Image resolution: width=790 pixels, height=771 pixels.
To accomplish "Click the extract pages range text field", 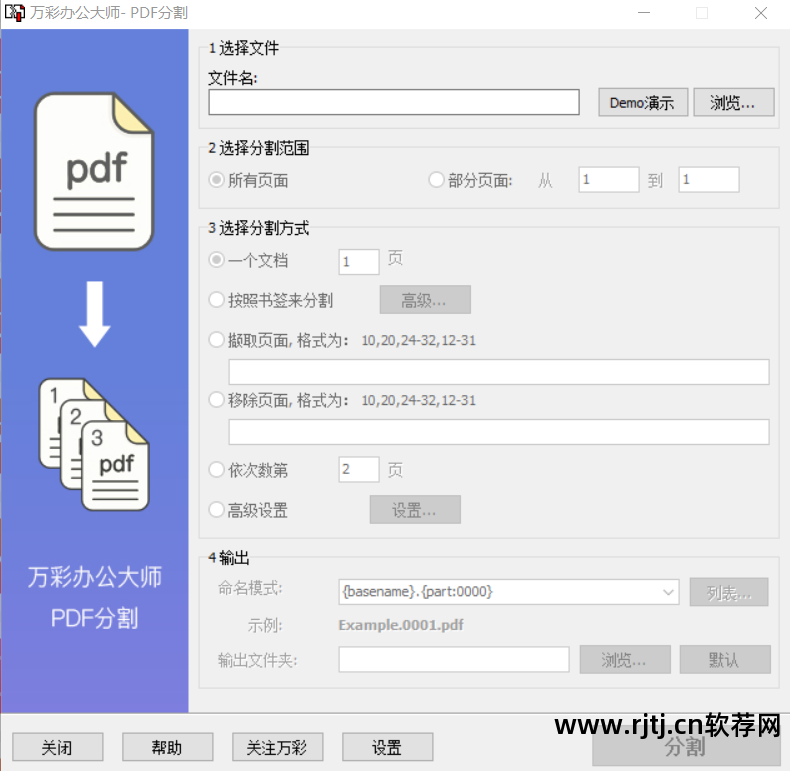I will (499, 372).
